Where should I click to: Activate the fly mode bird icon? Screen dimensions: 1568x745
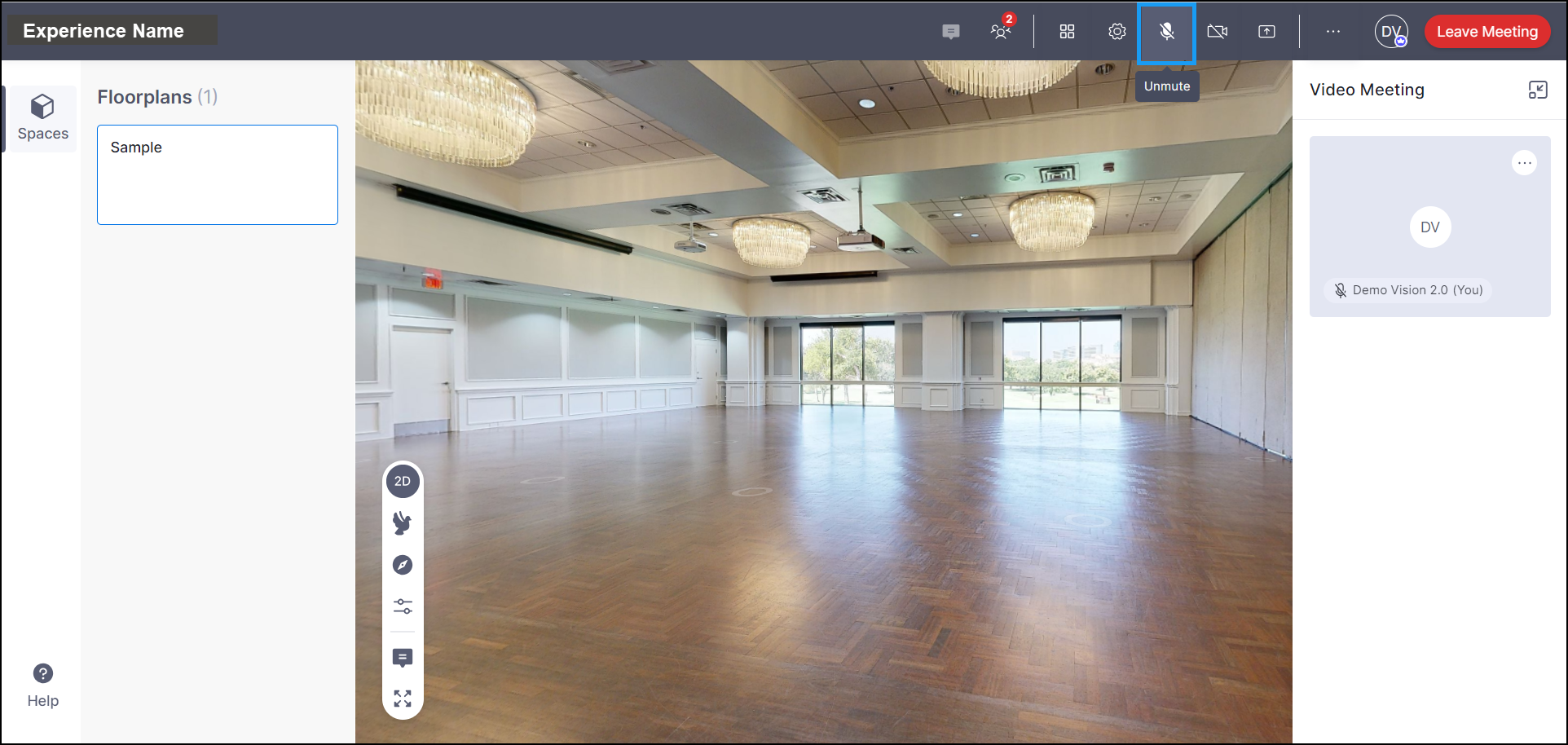point(403,522)
